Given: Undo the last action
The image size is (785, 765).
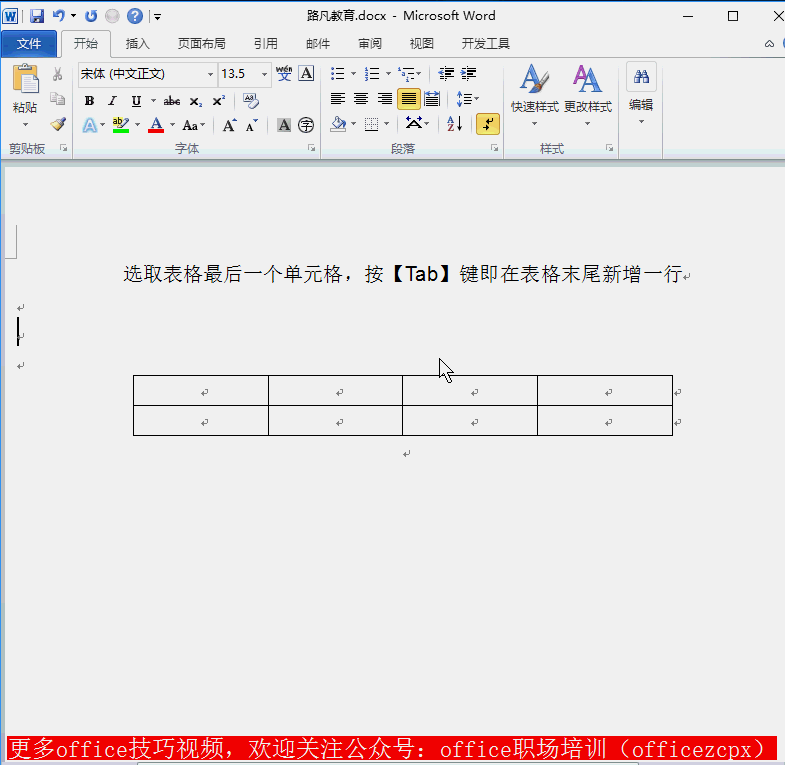Looking at the screenshot, I should (x=59, y=16).
